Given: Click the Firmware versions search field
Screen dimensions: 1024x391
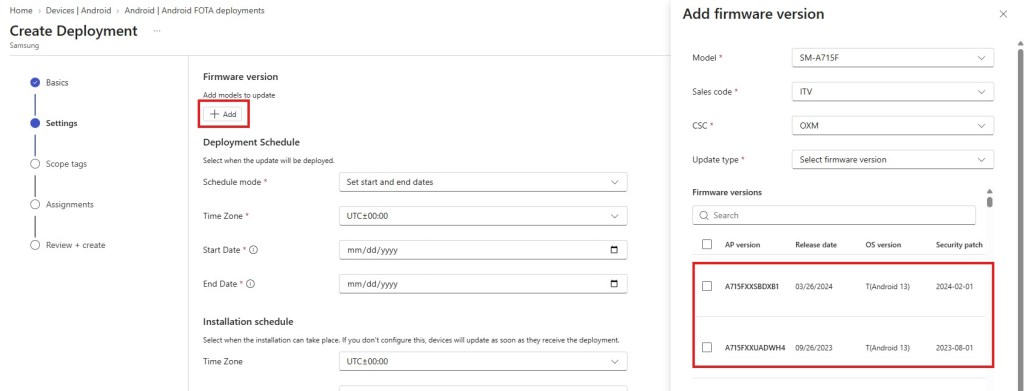Looking at the screenshot, I should pyautogui.click(x=834, y=215).
